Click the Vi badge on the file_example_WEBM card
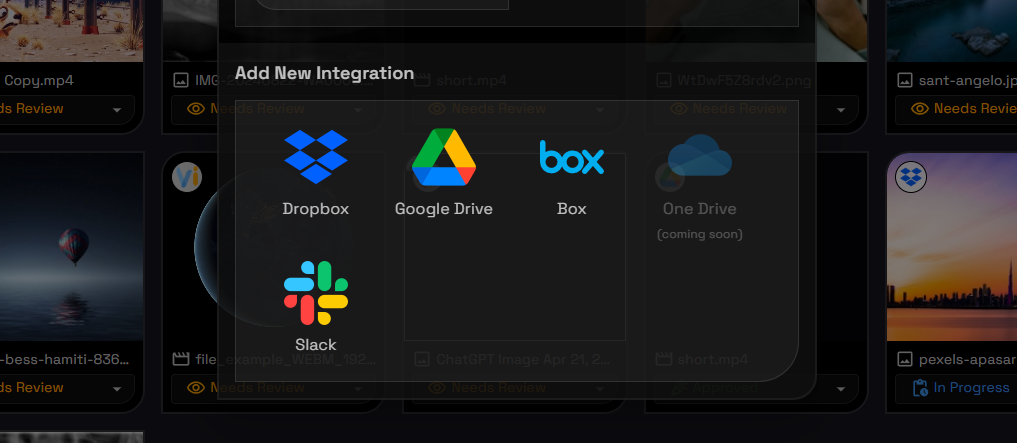The image size is (1017, 443). click(x=187, y=176)
